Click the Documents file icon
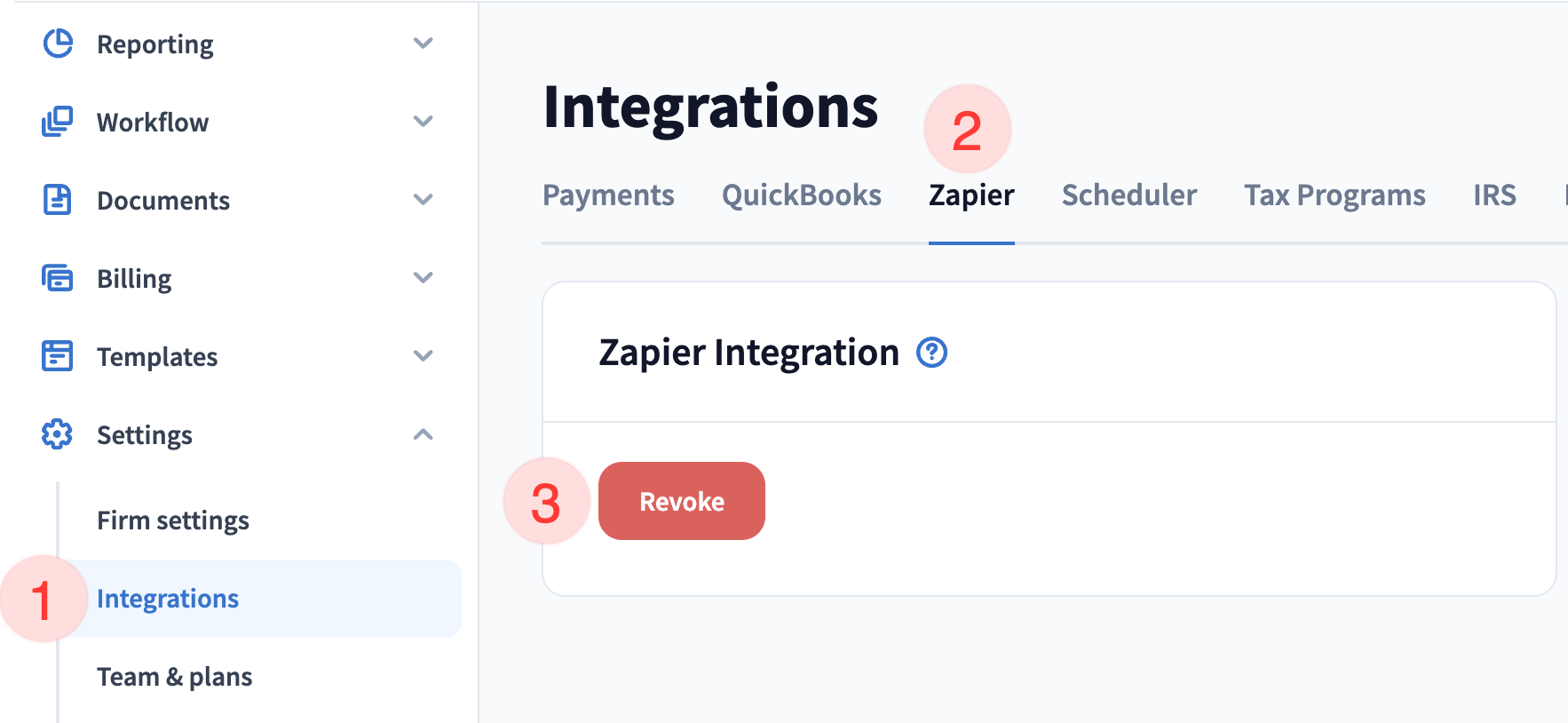Image resolution: width=1568 pixels, height=723 pixels. 58,200
